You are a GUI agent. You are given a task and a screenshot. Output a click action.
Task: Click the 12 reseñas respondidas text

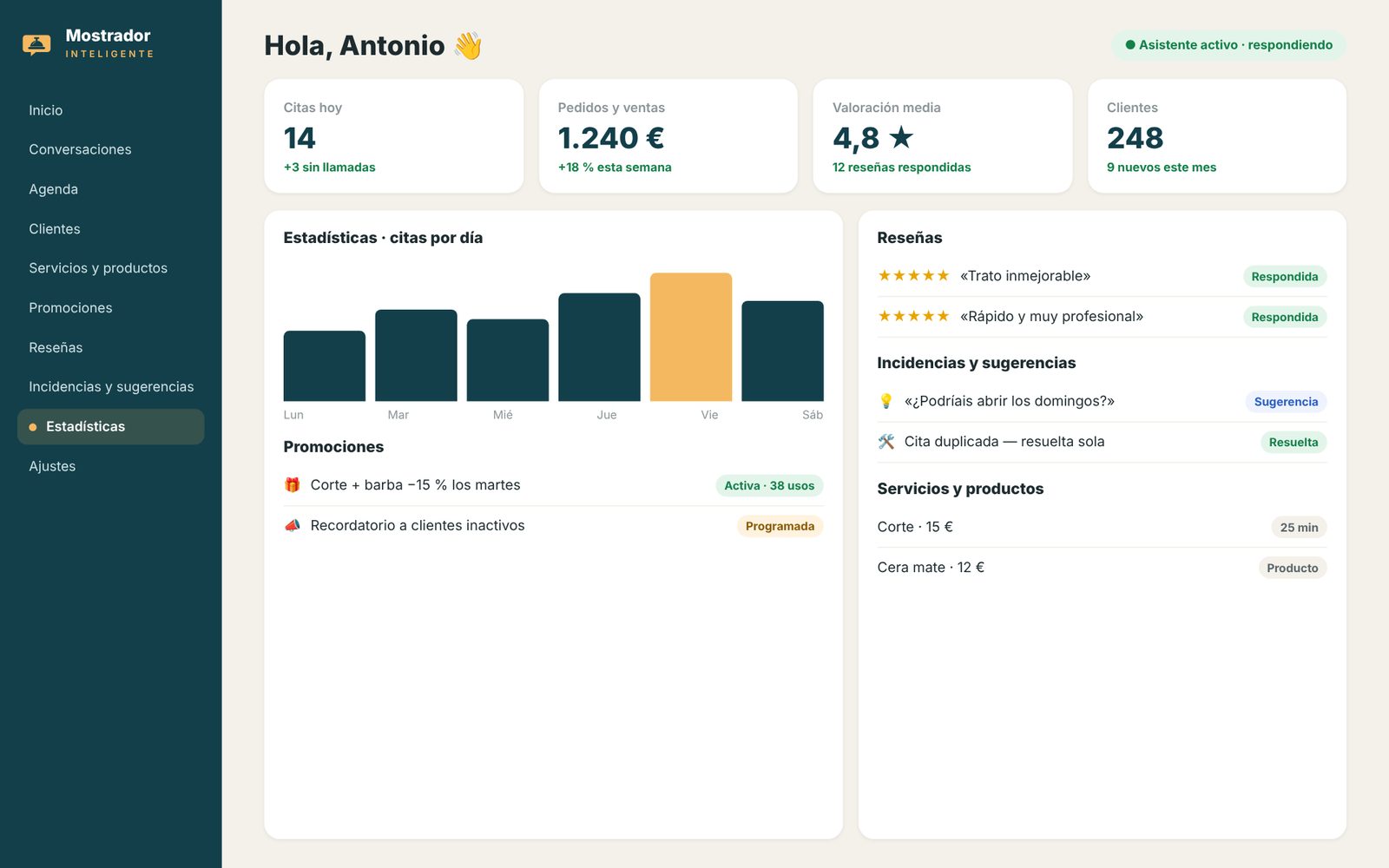pos(901,168)
